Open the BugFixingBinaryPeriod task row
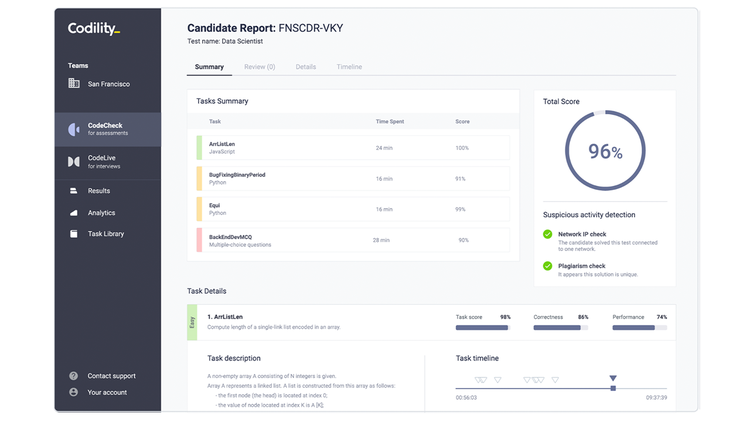750x422 pixels. click(353, 178)
